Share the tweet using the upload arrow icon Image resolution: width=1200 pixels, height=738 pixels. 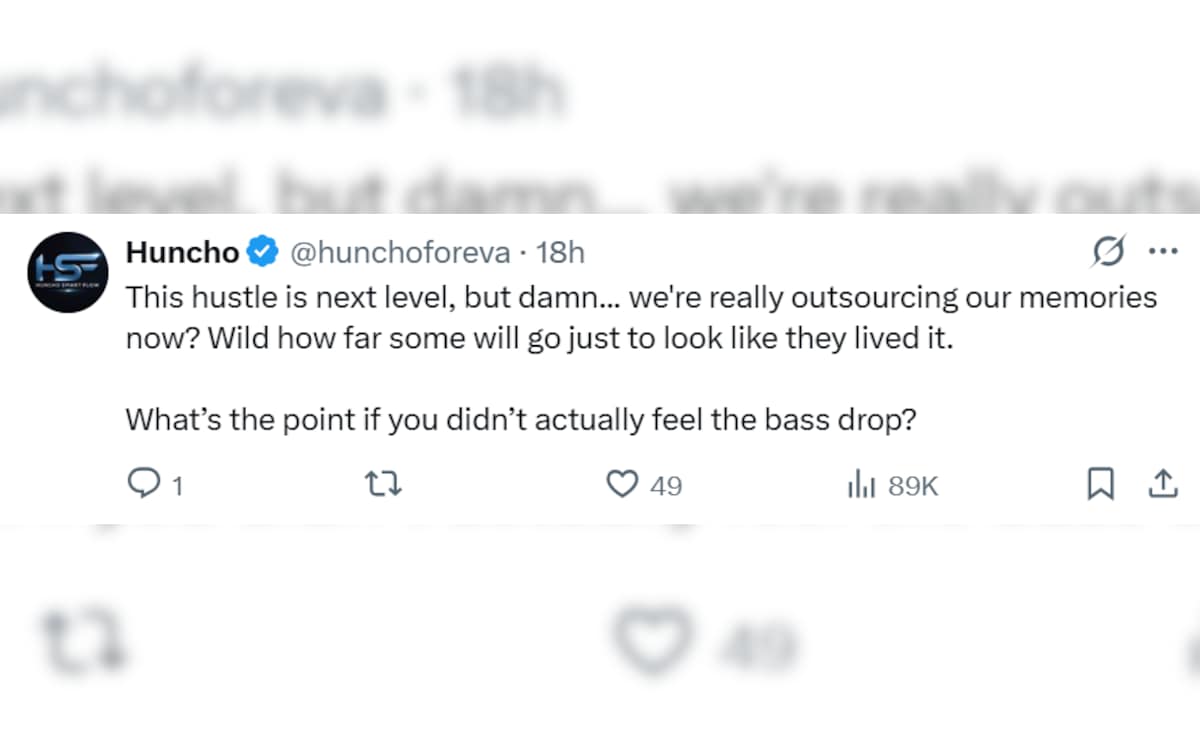[1161, 485]
